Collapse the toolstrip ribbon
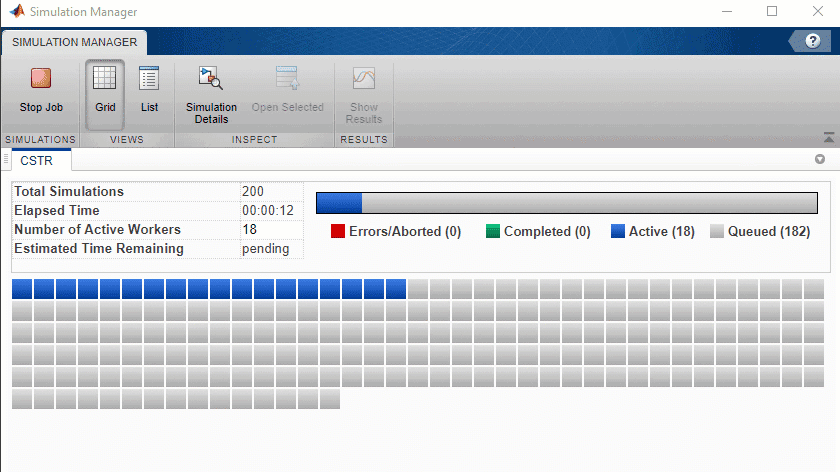This screenshot has width=840, height=472. coord(828,138)
